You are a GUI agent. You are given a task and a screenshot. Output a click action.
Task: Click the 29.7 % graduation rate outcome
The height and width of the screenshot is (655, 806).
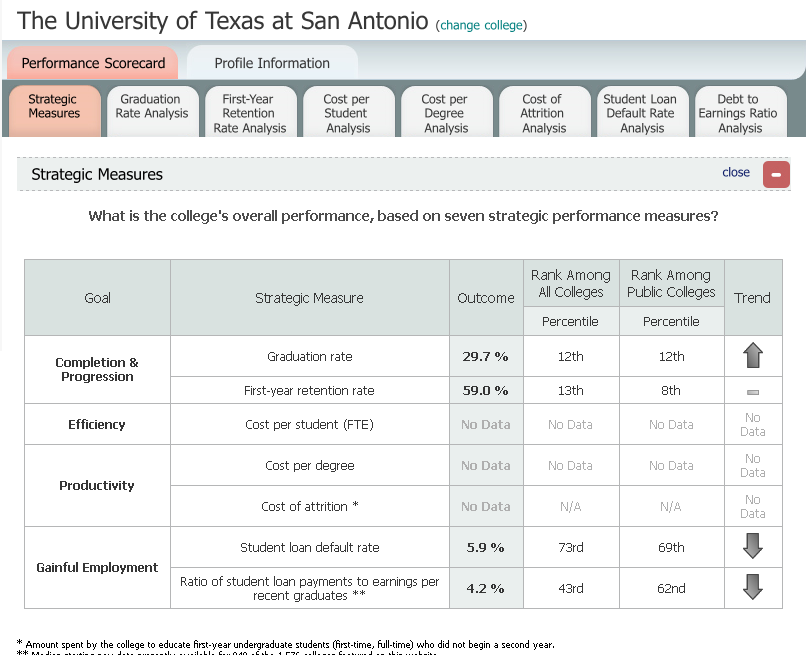[x=485, y=356]
